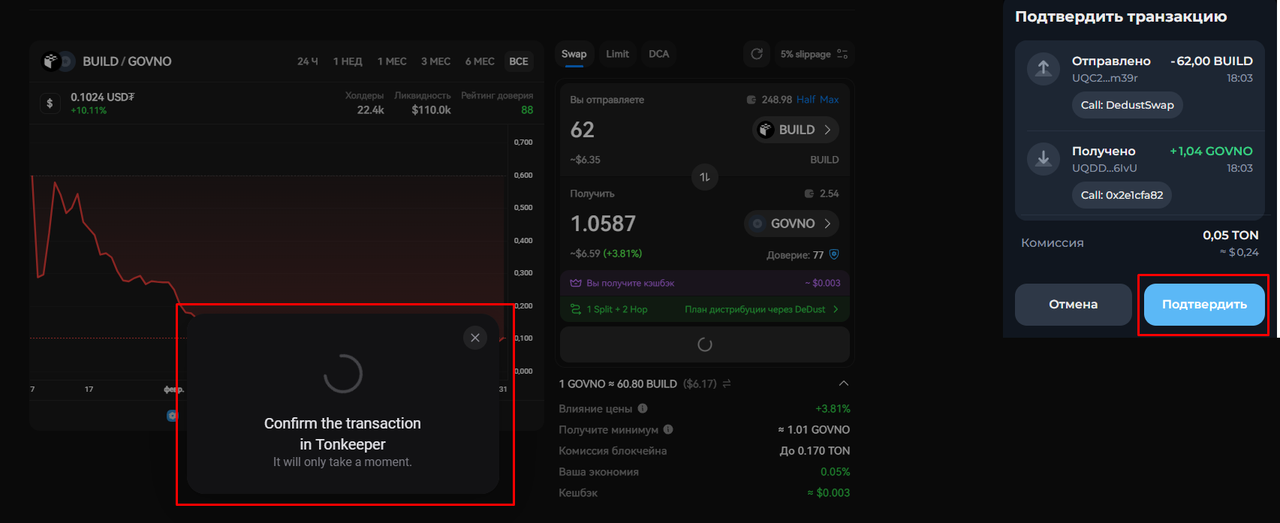This screenshot has height=523, width=1280.
Task: Click the trust shield icon next to 77
Action: [833, 255]
